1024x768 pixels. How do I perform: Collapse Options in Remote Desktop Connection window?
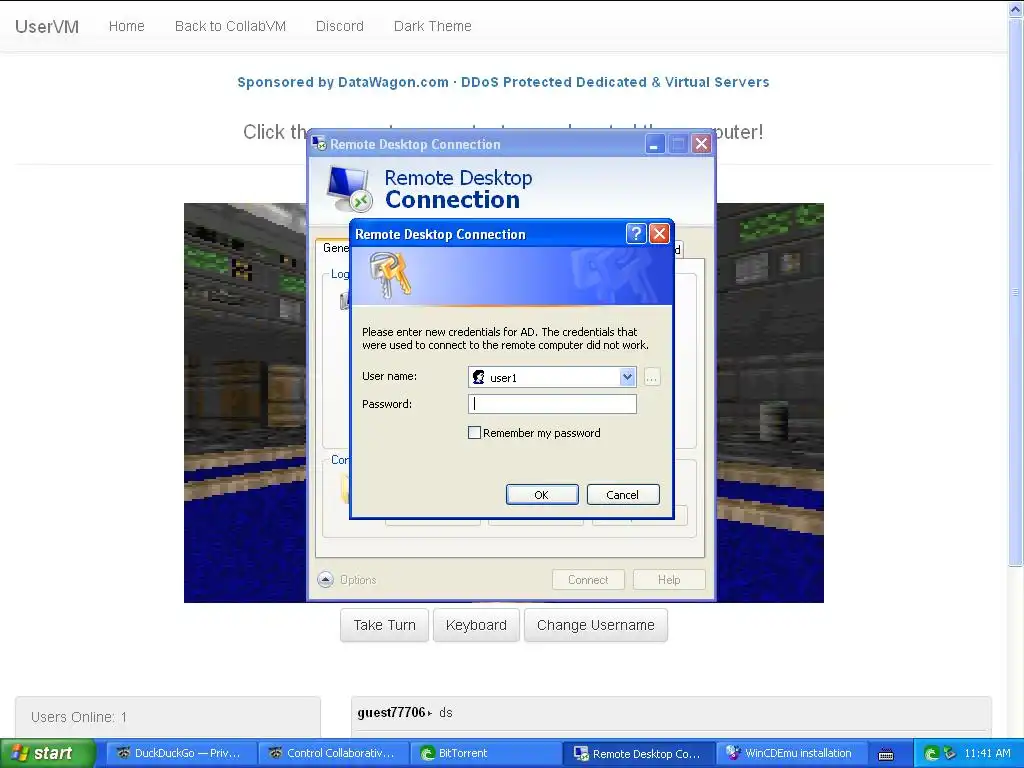click(325, 579)
